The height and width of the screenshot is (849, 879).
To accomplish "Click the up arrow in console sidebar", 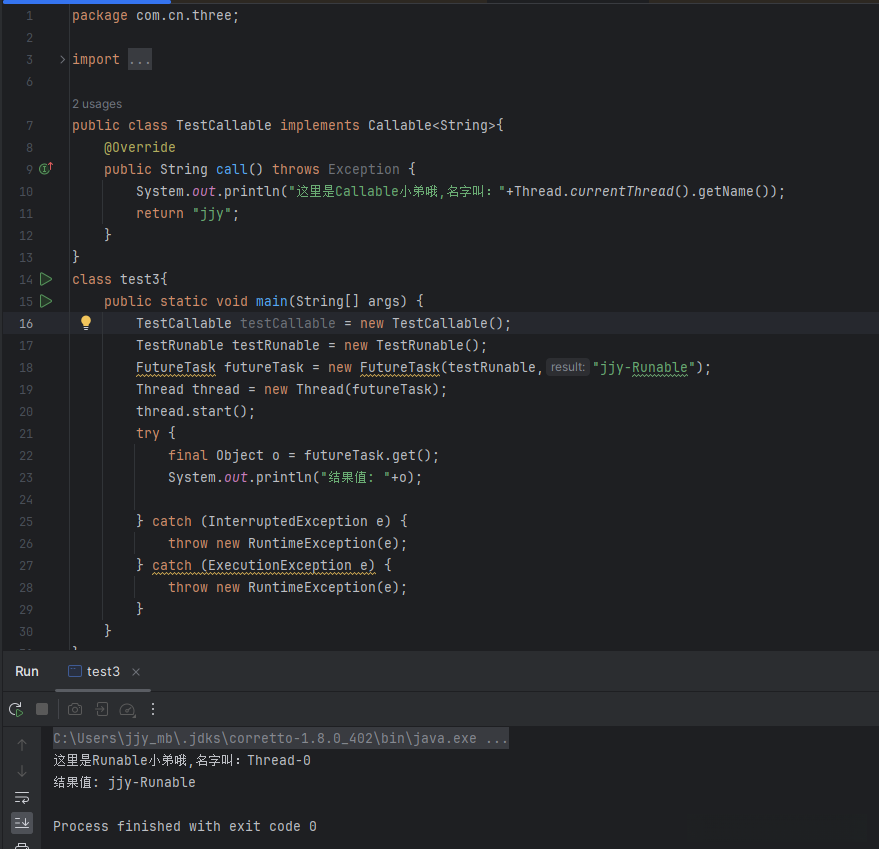I will [x=22, y=745].
